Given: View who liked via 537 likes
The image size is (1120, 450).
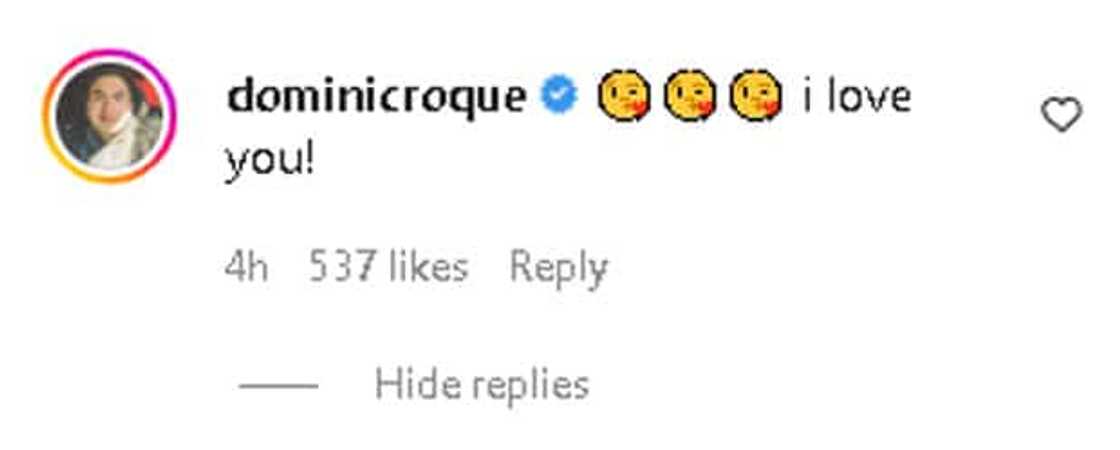Looking at the screenshot, I should coord(387,267).
